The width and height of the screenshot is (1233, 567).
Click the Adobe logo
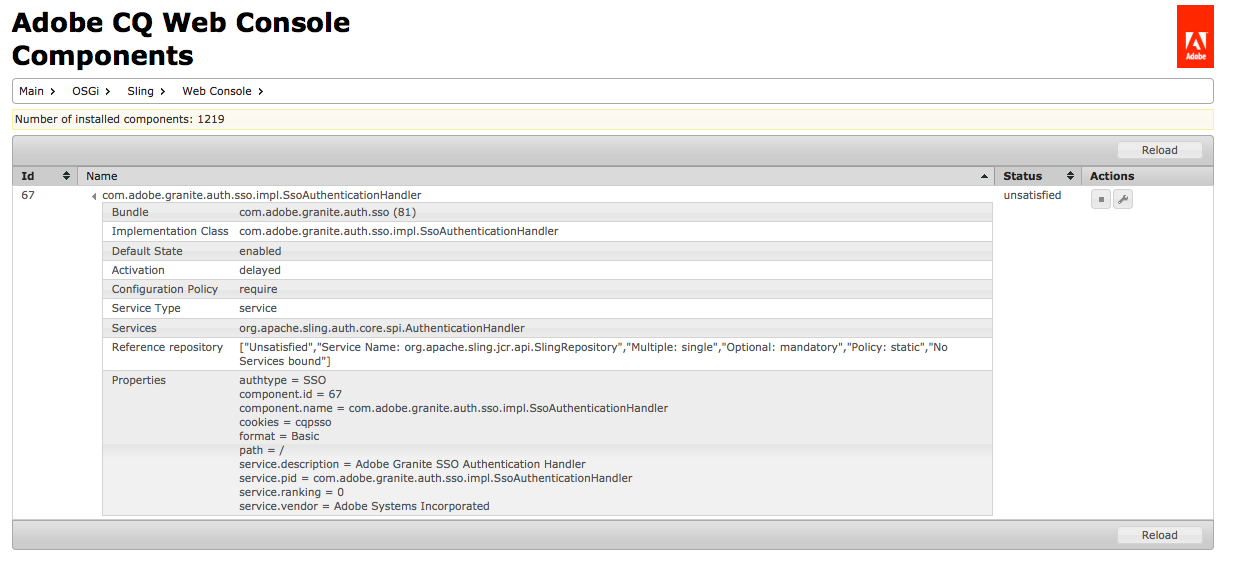(x=1195, y=37)
